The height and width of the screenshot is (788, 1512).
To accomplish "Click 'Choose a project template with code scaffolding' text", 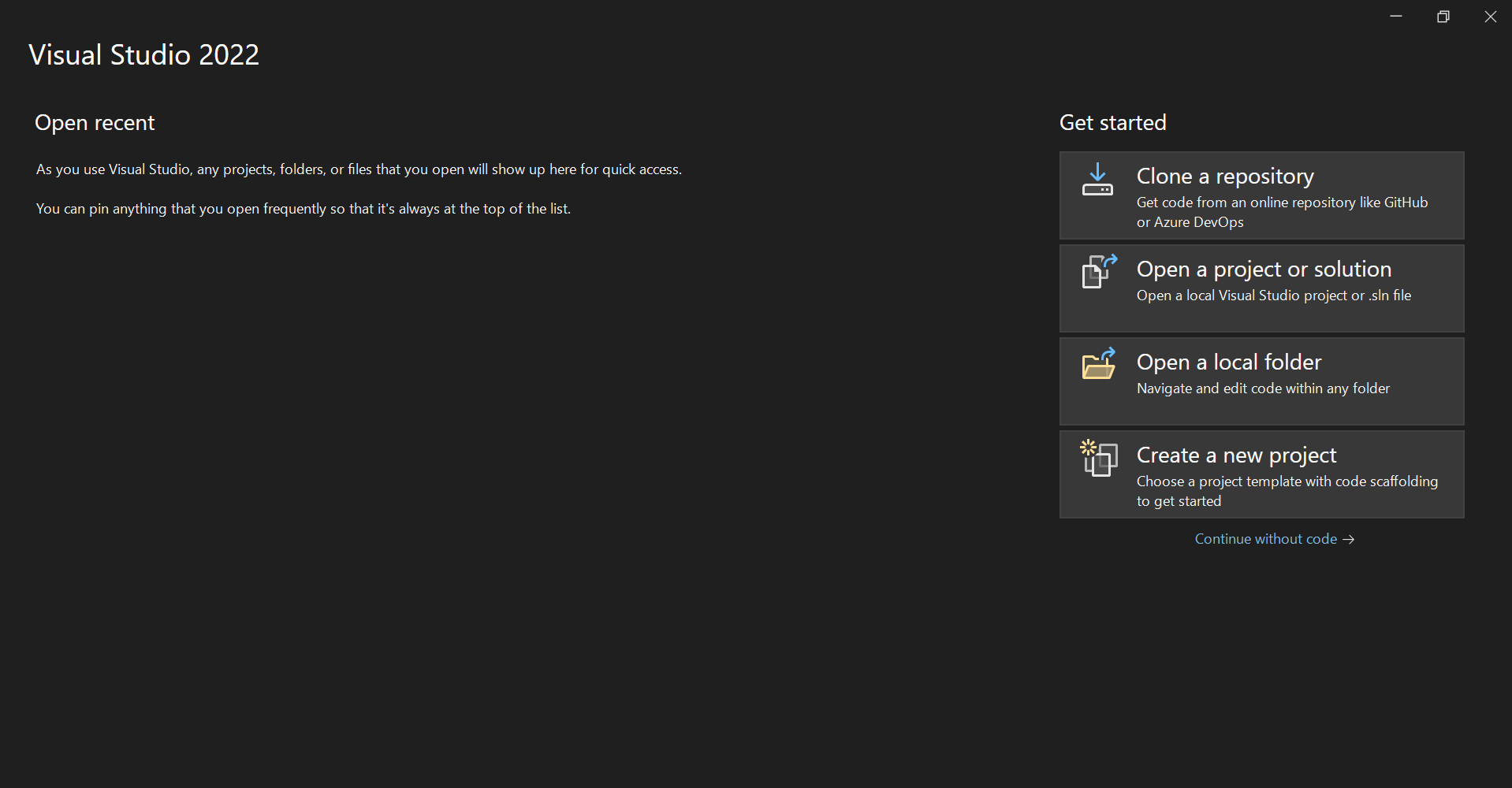I will point(1287,491).
